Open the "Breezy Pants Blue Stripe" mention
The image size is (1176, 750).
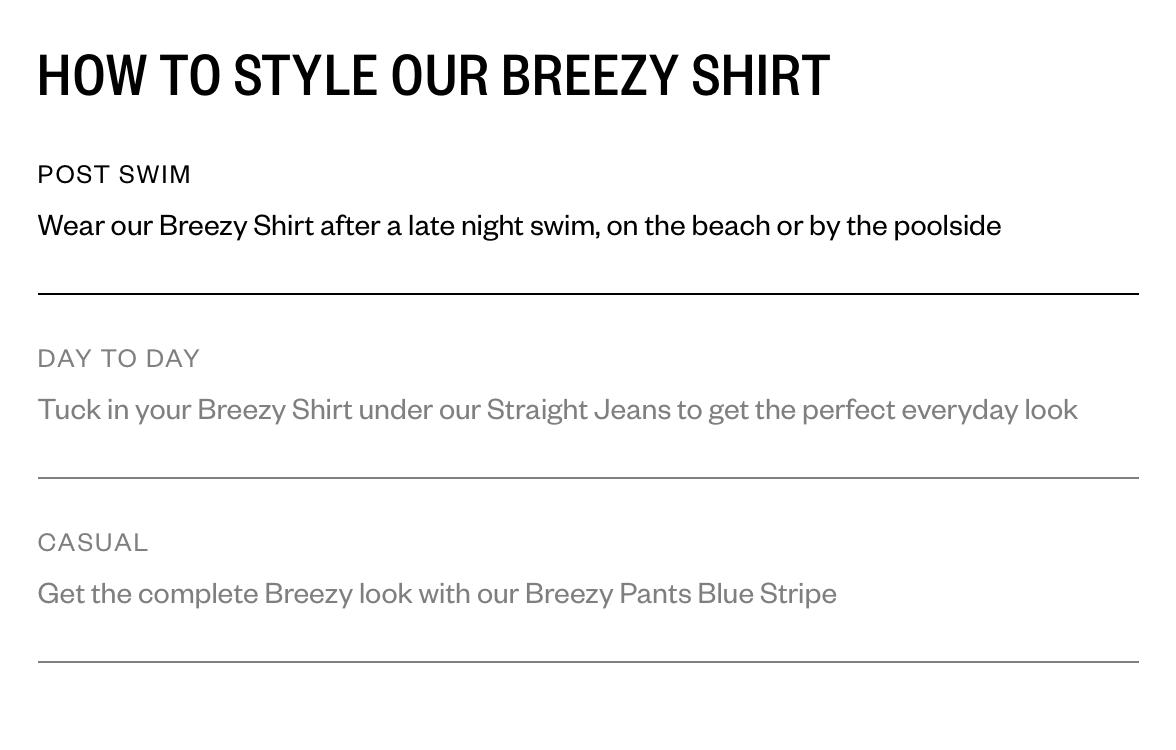[680, 593]
